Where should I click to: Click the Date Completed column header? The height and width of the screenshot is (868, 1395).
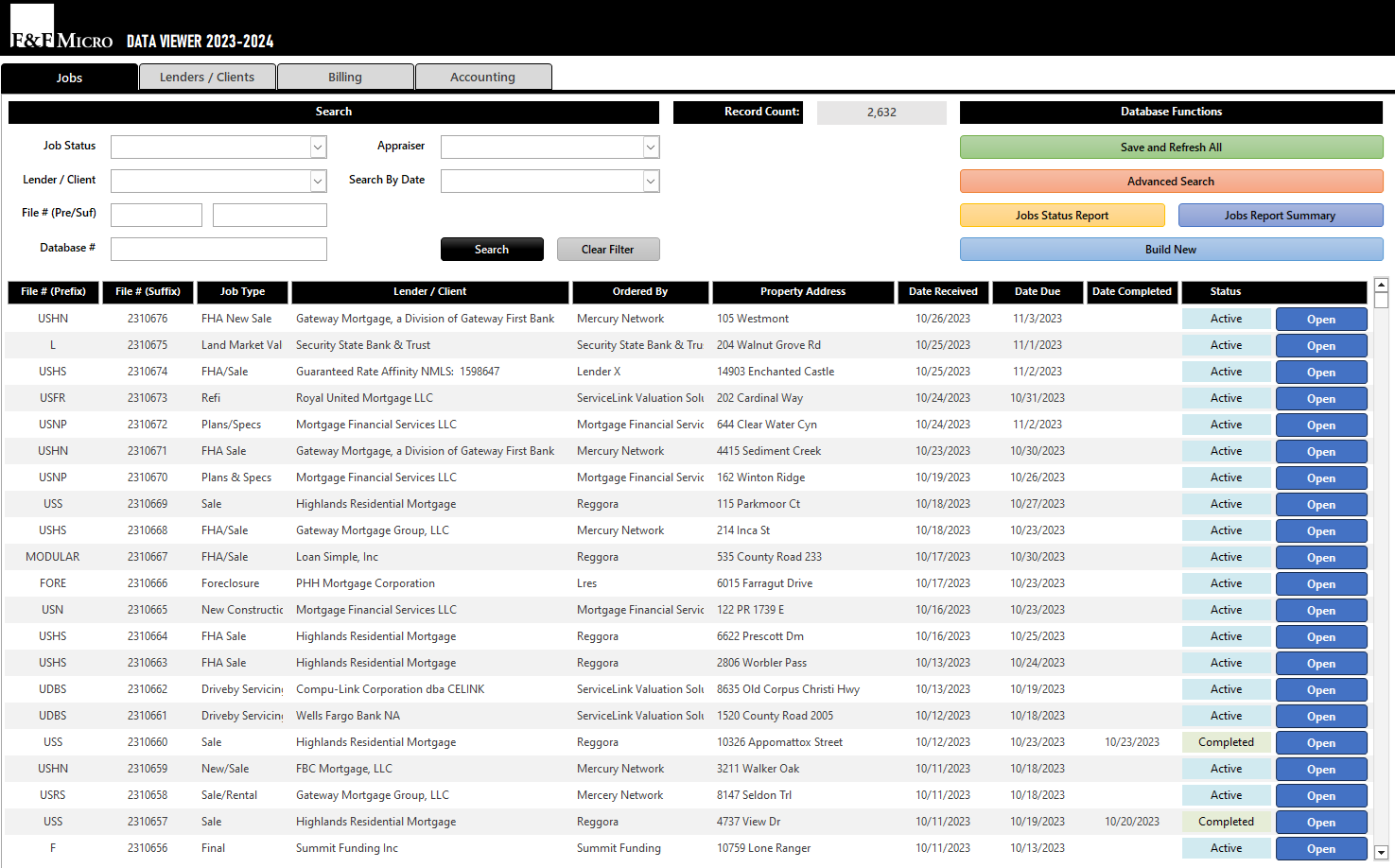coord(1132,291)
